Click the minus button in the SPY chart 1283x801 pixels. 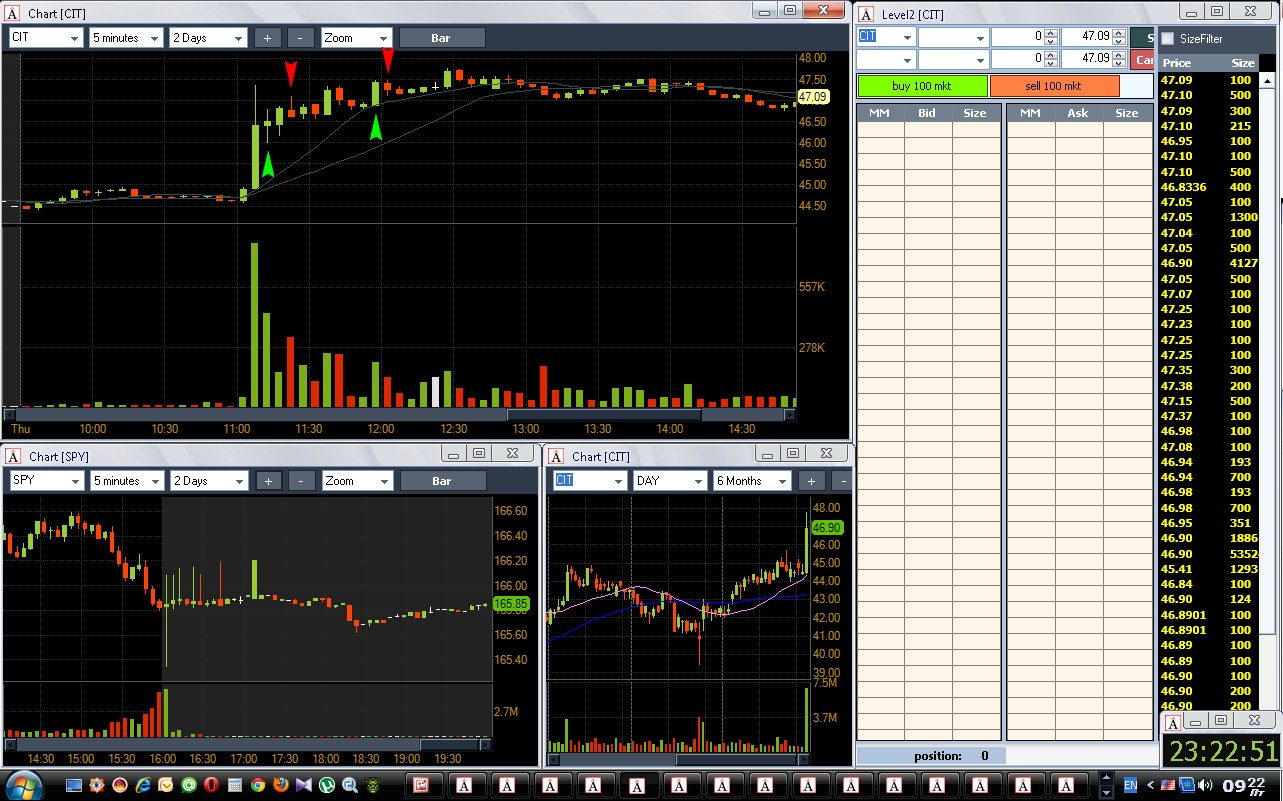tap(300, 481)
